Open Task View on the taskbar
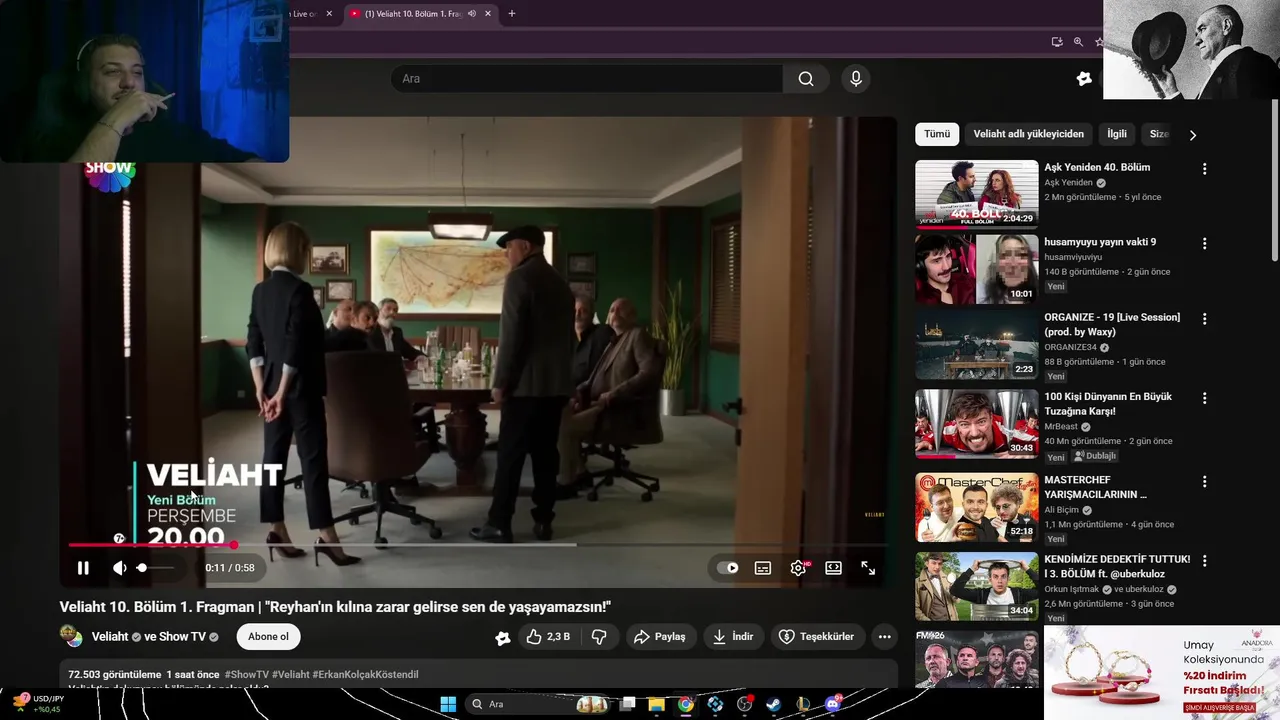Image resolution: width=1280 pixels, height=720 pixels. (x=628, y=704)
